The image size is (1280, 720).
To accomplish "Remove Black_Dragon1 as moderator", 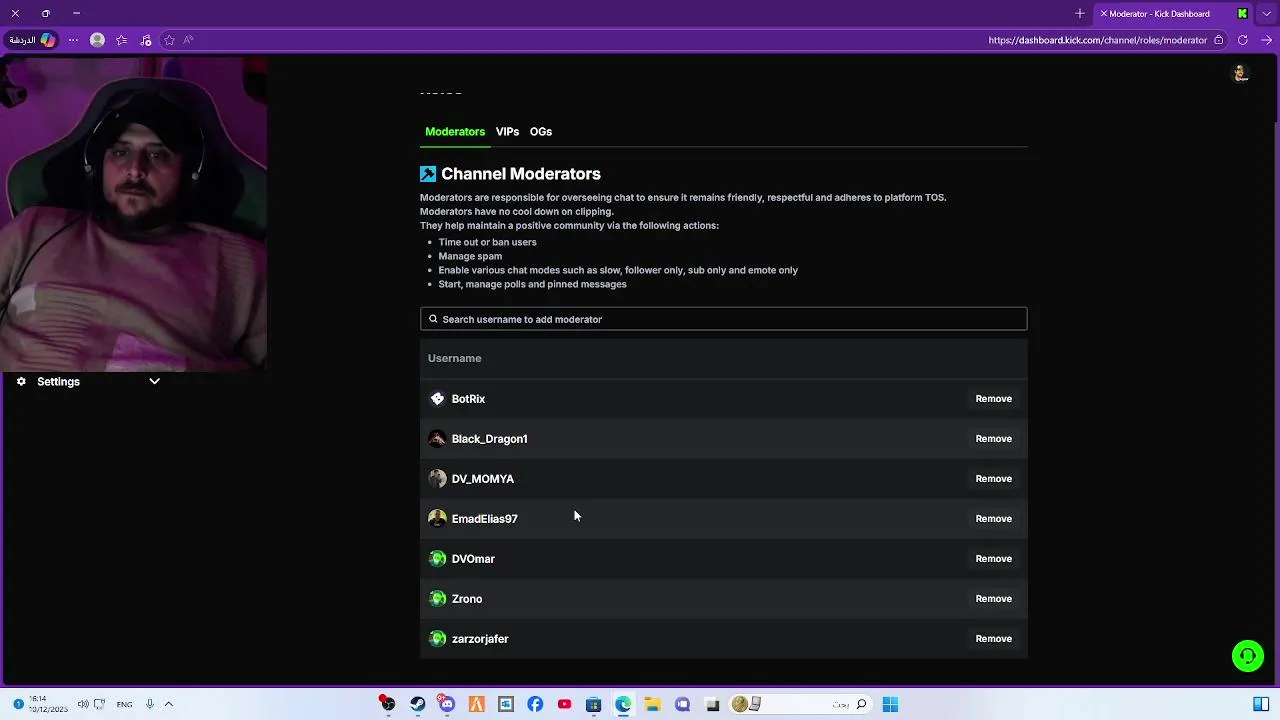I will pyautogui.click(x=993, y=439).
